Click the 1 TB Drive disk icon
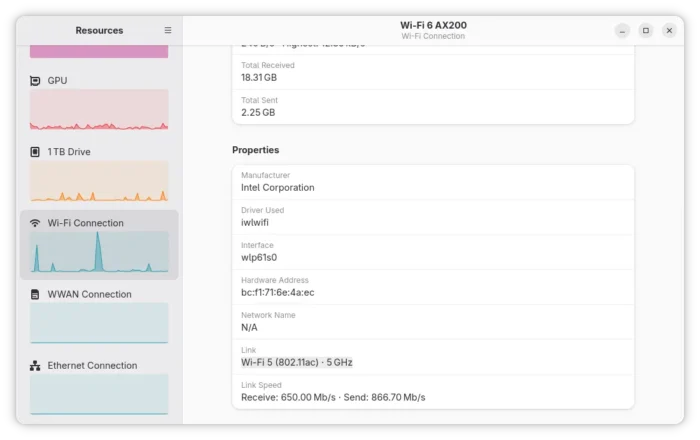700x440 pixels. 36,152
